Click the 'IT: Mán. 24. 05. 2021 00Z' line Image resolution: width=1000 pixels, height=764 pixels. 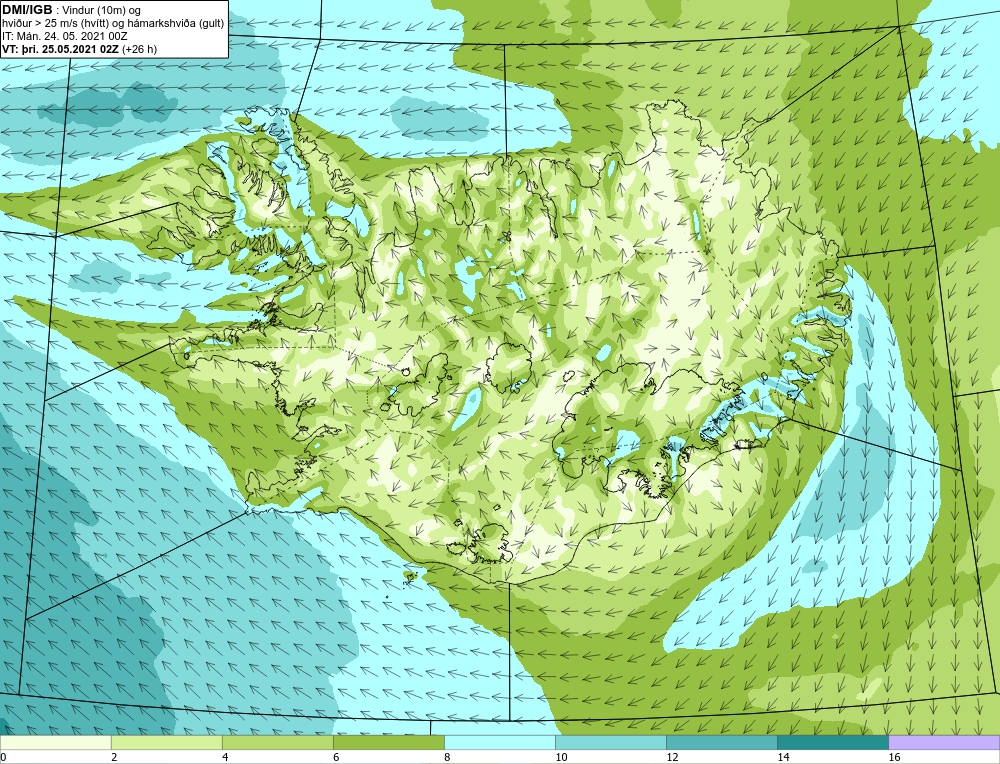64,36
